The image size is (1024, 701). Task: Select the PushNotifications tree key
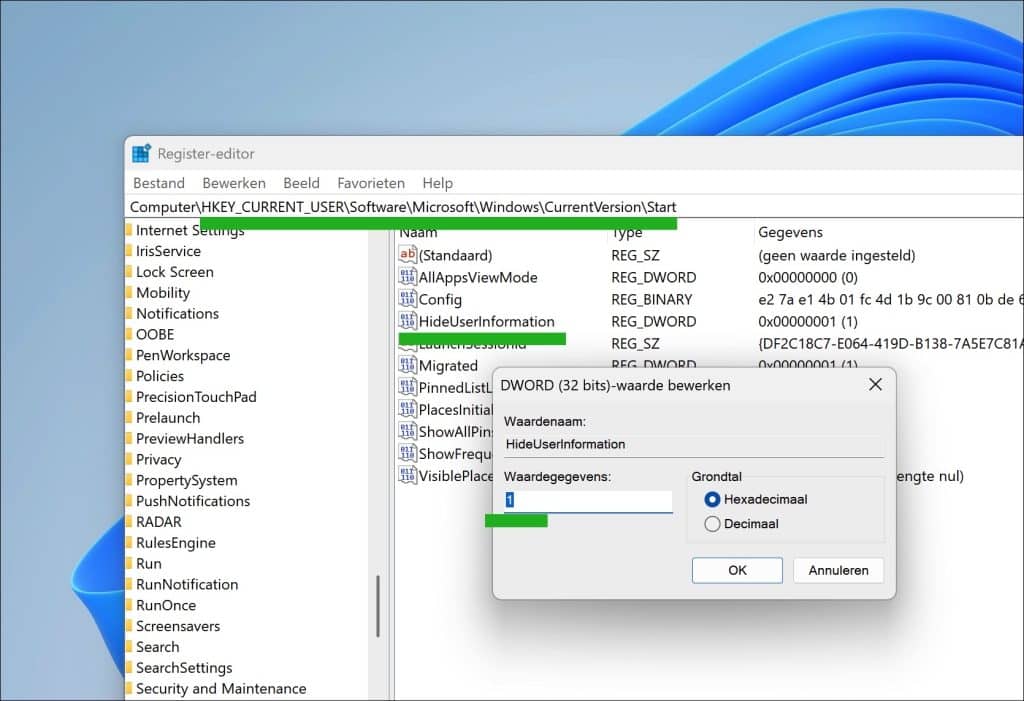pos(193,501)
